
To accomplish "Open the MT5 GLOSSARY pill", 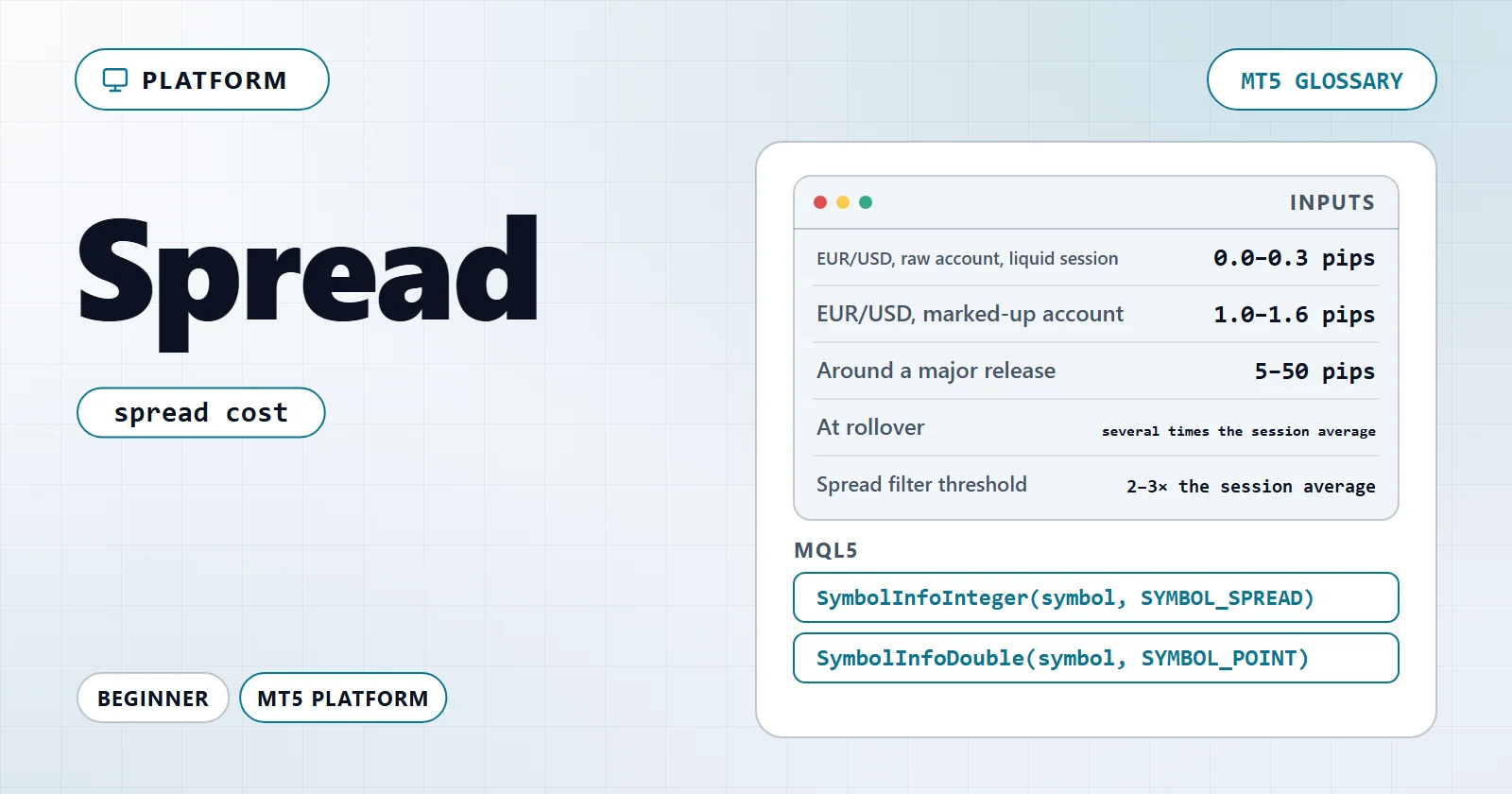I will [1321, 79].
